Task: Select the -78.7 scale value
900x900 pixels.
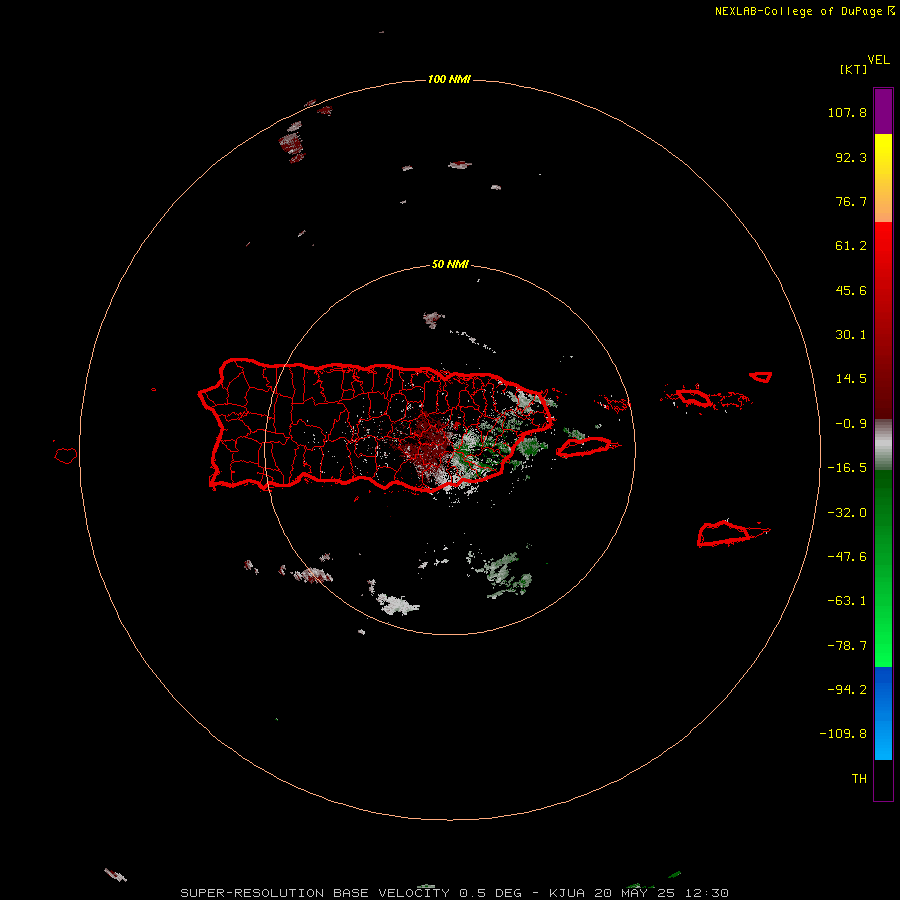Action: 847,646
